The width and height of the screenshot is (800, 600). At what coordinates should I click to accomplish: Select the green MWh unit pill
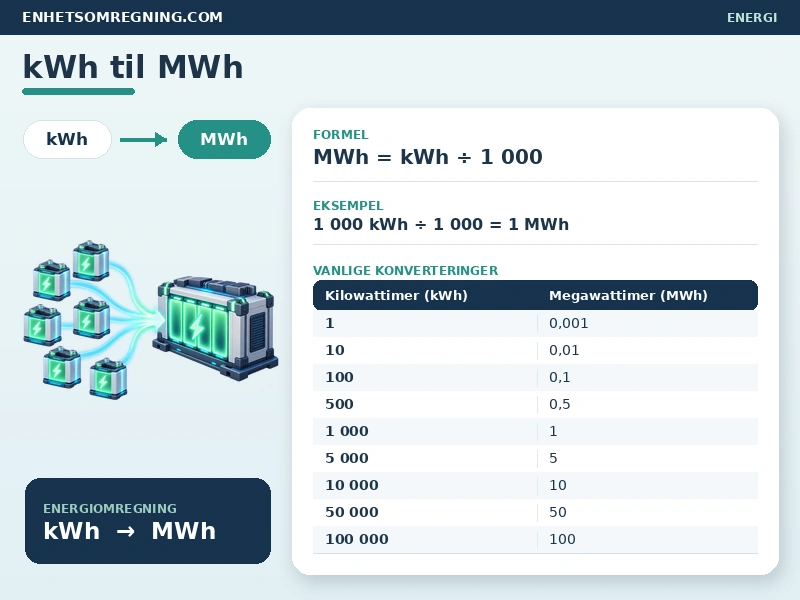pos(224,139)
